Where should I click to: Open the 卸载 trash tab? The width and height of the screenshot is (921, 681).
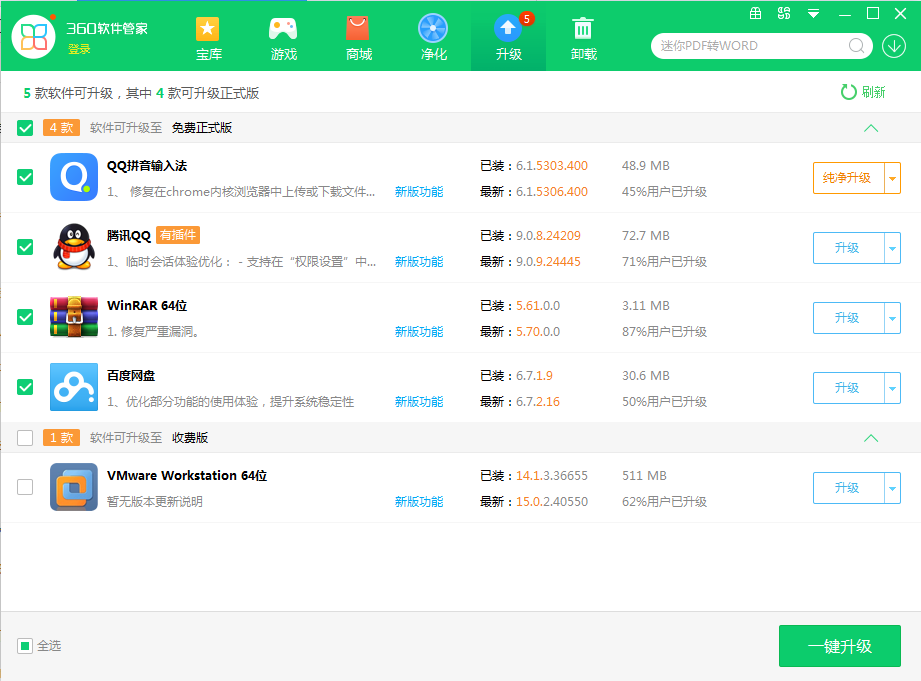583,39
